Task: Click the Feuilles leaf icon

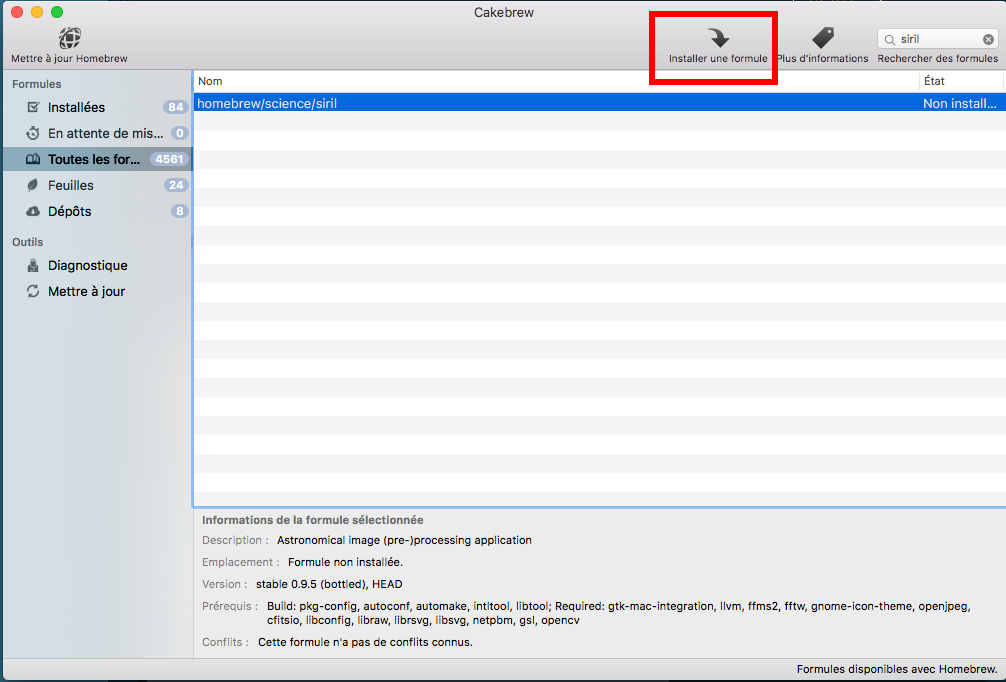Action: 33,185
